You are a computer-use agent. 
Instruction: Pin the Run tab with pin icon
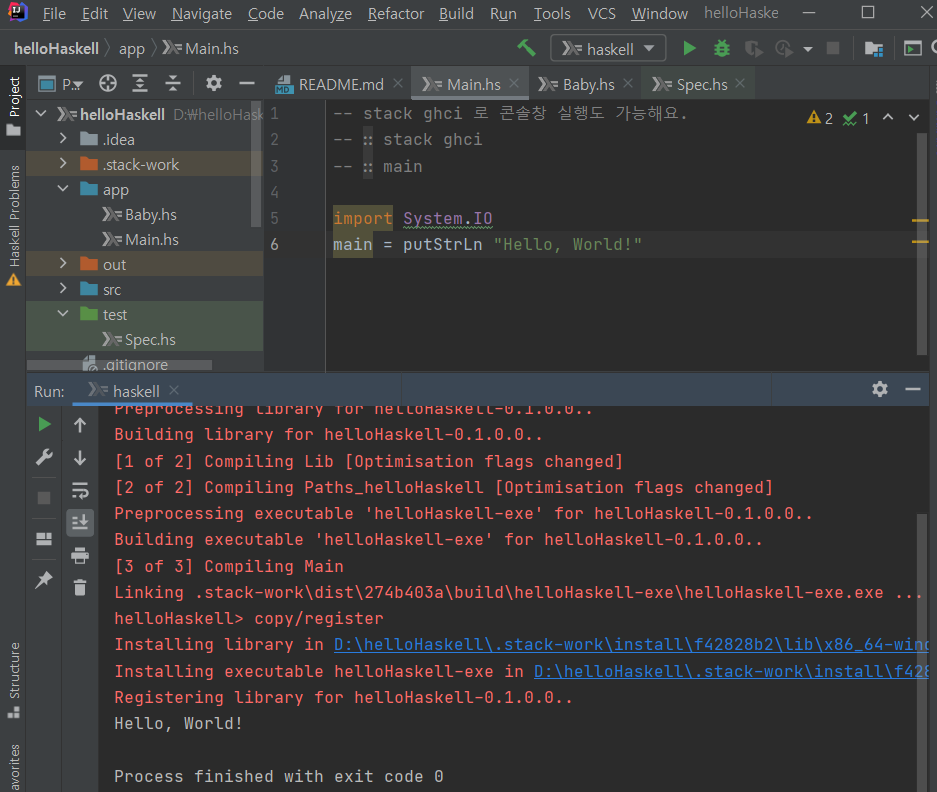[44, 579]
